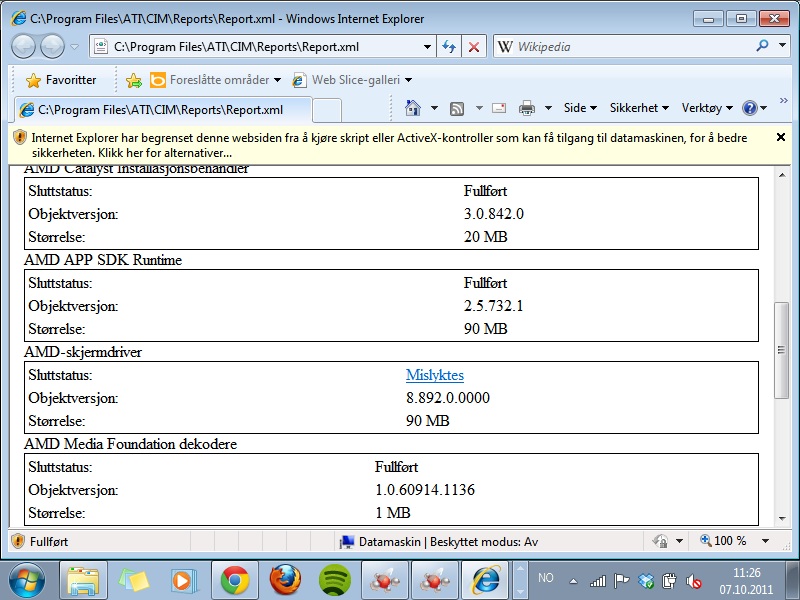This screenshot has width=800, height=600.
Task: Click in the Wikipedia search box
Action: 630,47
